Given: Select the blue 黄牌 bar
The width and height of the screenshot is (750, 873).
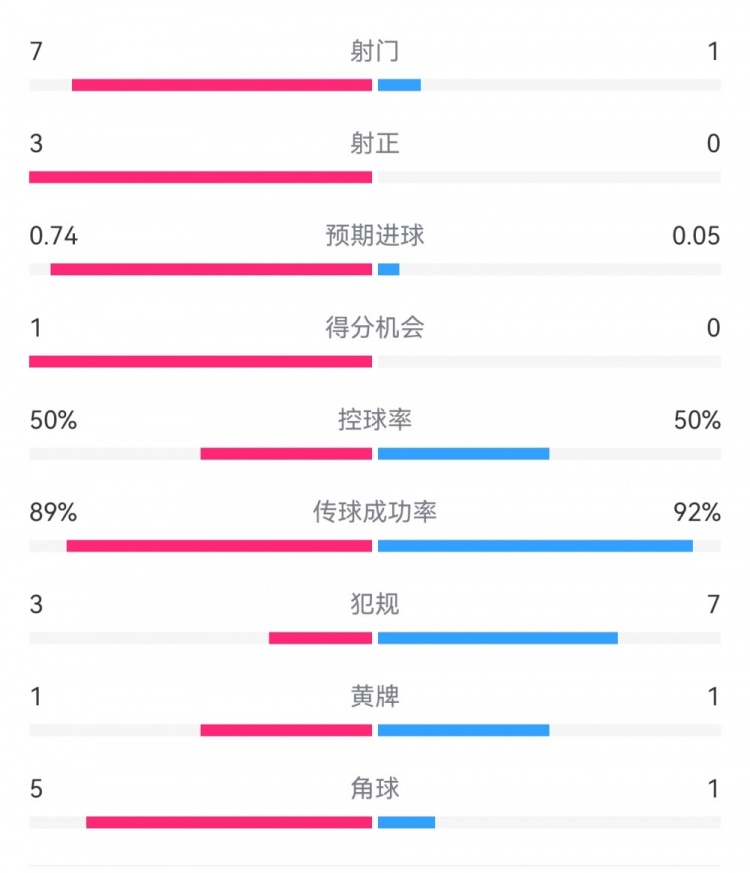Looking at the screenshot, I should tap(463, 730).
